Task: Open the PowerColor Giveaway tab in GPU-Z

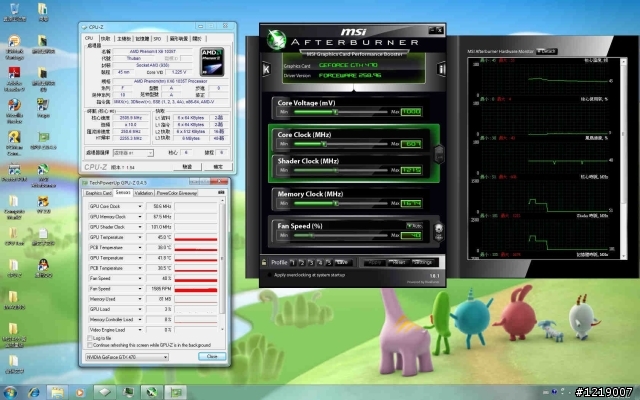Action: (x=177, y=193)
